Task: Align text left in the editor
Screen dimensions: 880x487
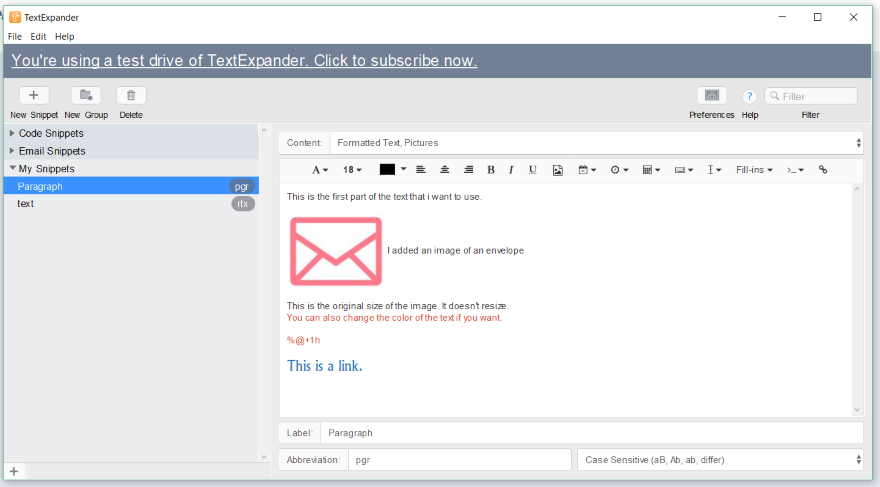Action: click(x=420, y=169)
